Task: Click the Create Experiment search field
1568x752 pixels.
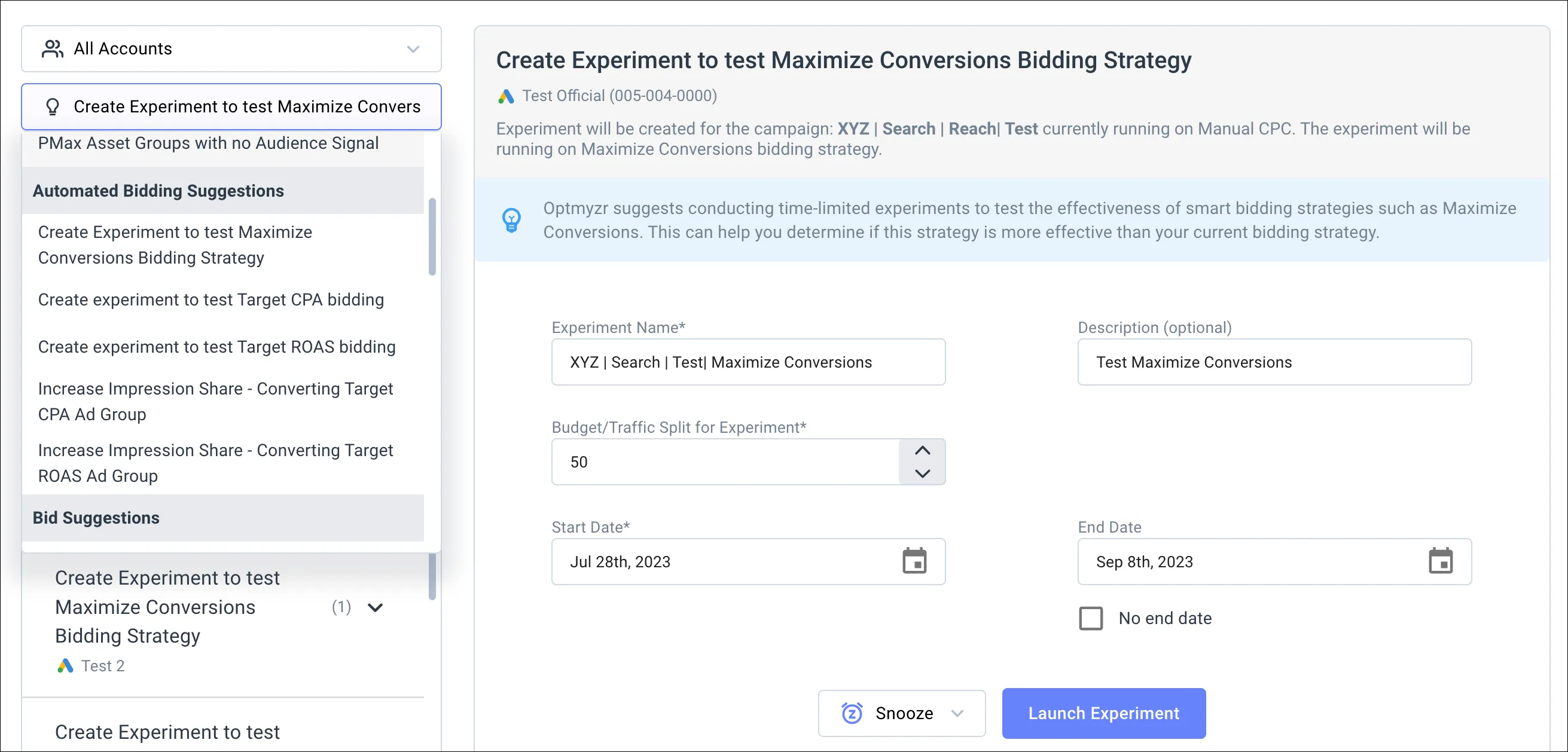Action: tap(231, 107)
